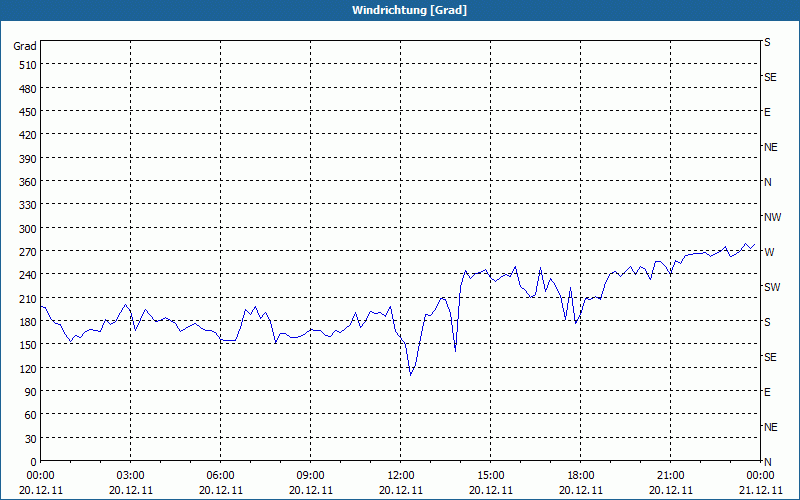
Task: Click 20.12.11 date under 06:00
Action: [x=220, y=490]
